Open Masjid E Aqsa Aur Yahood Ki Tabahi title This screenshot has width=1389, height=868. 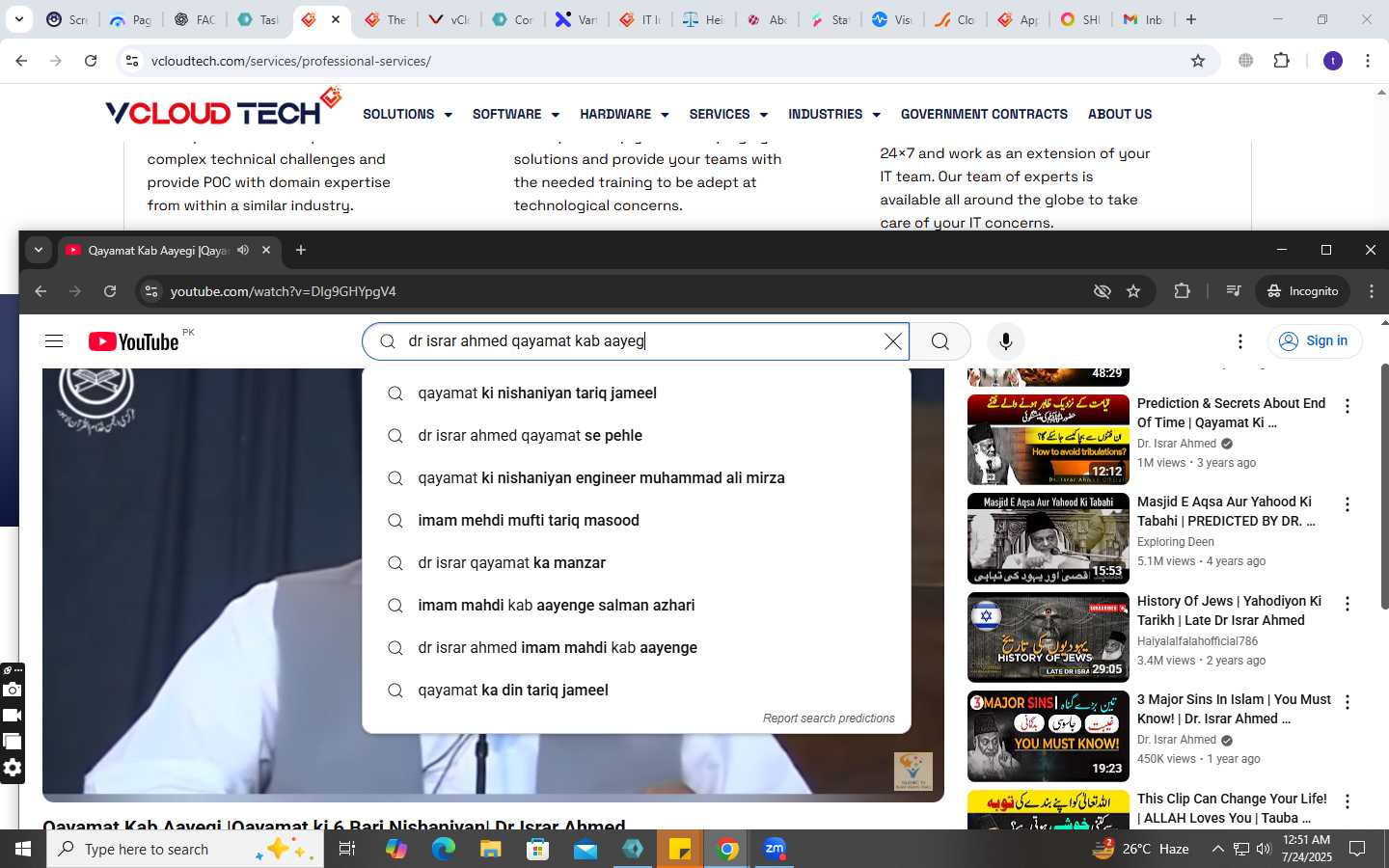[x=1226, y=511]
